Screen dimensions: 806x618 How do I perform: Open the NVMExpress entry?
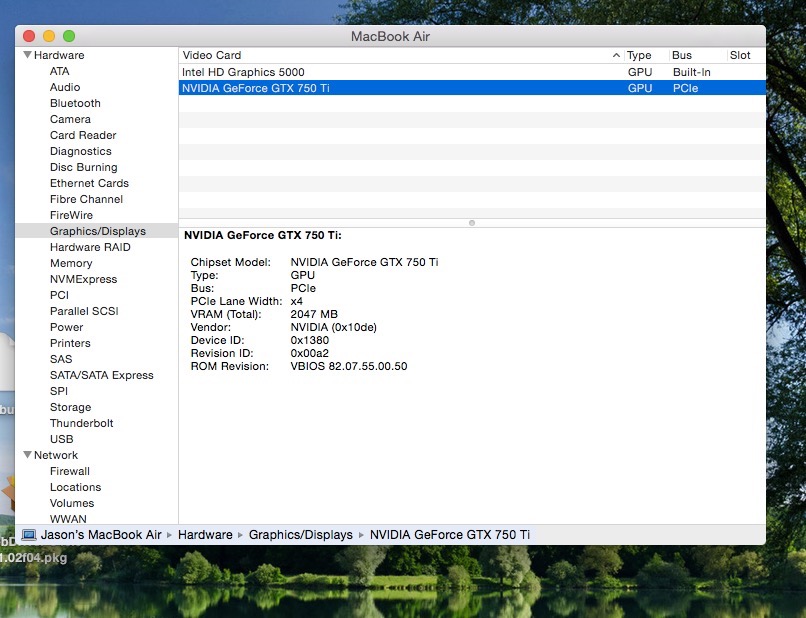click(84, 279)
